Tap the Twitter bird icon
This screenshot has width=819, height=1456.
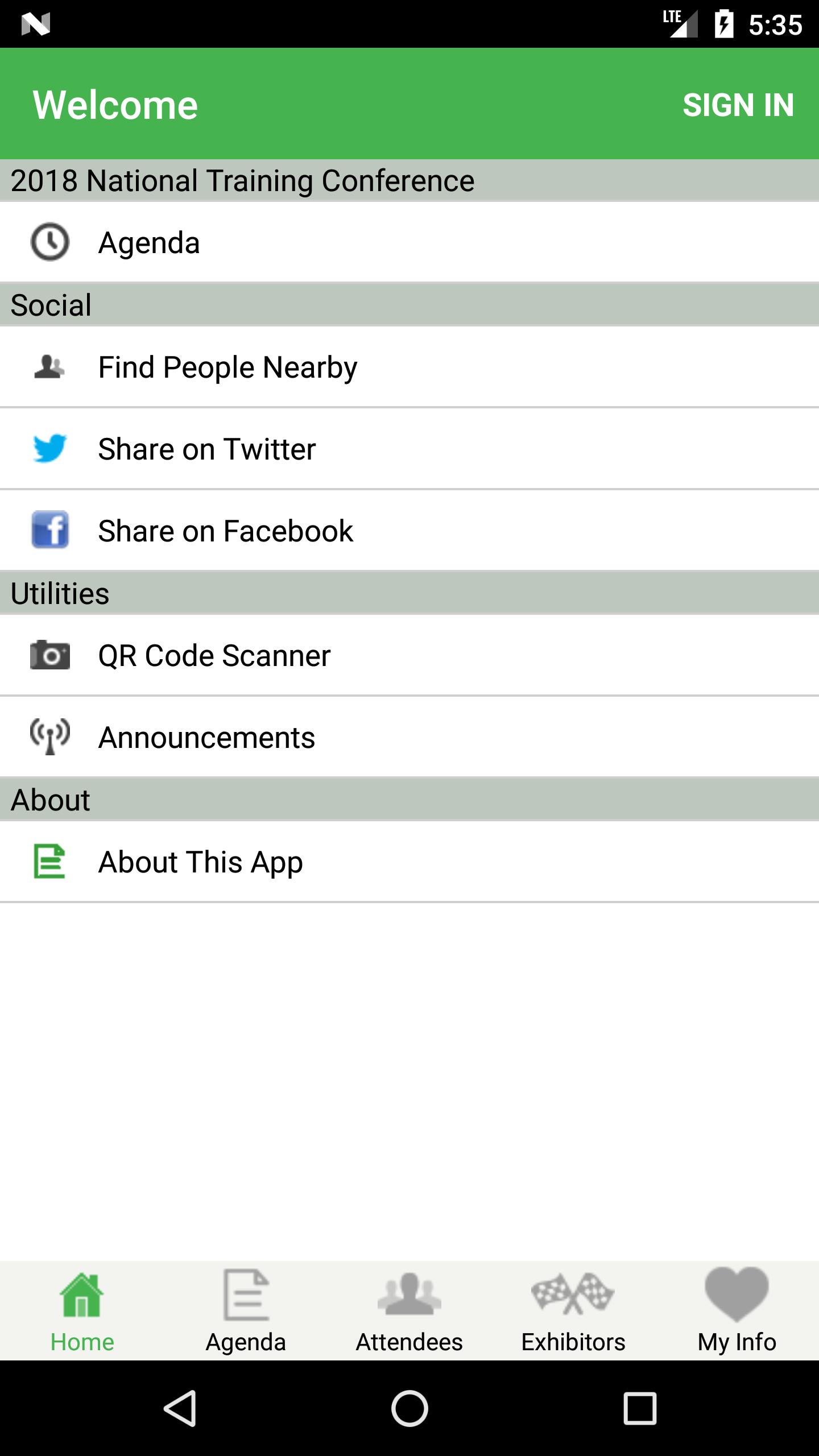(x=50, y=449)
